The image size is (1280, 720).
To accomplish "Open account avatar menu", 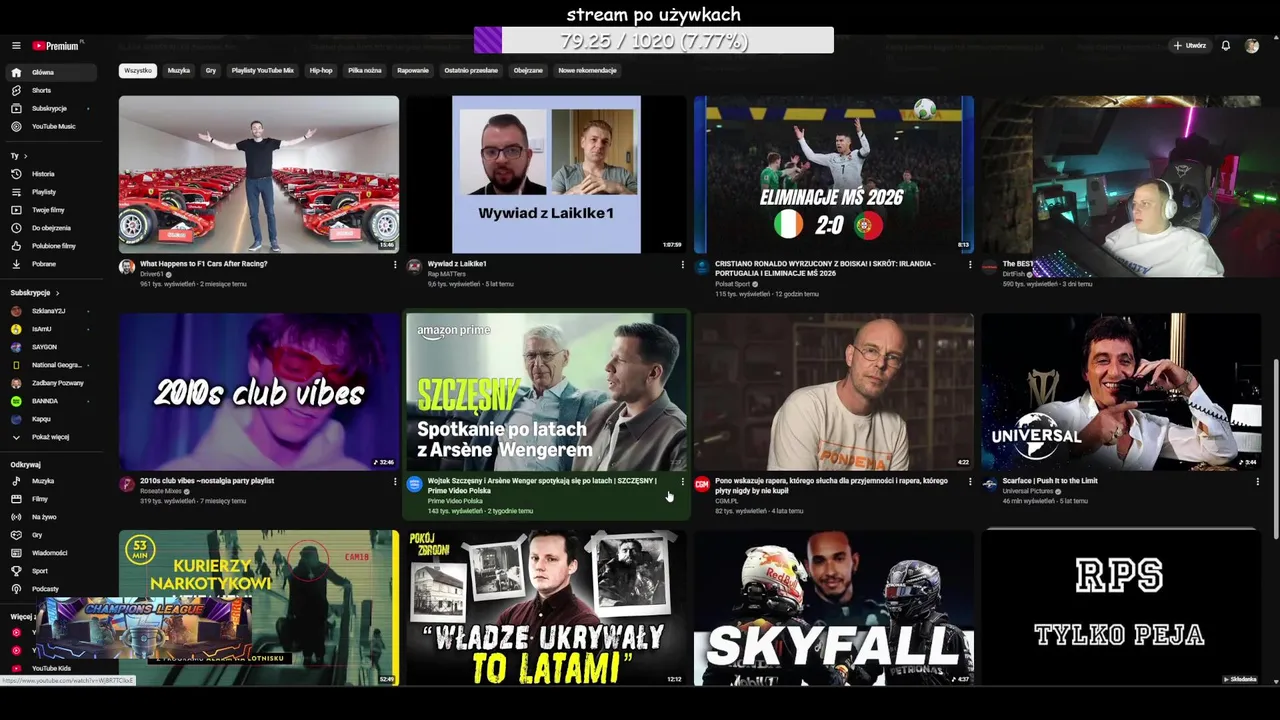I will click(x=1252, y=46).
